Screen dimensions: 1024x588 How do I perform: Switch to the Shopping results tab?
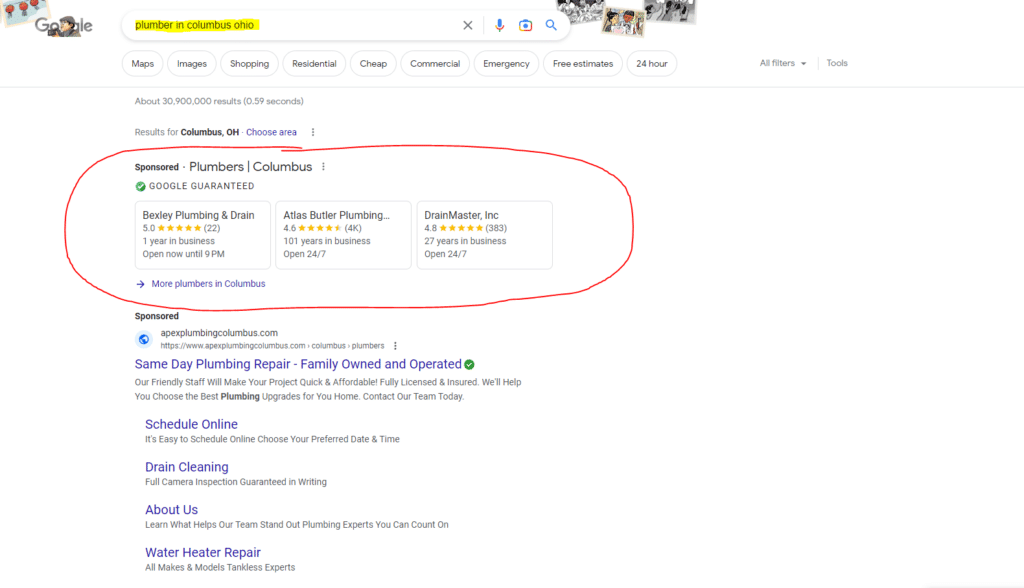(x=249, y=64)
